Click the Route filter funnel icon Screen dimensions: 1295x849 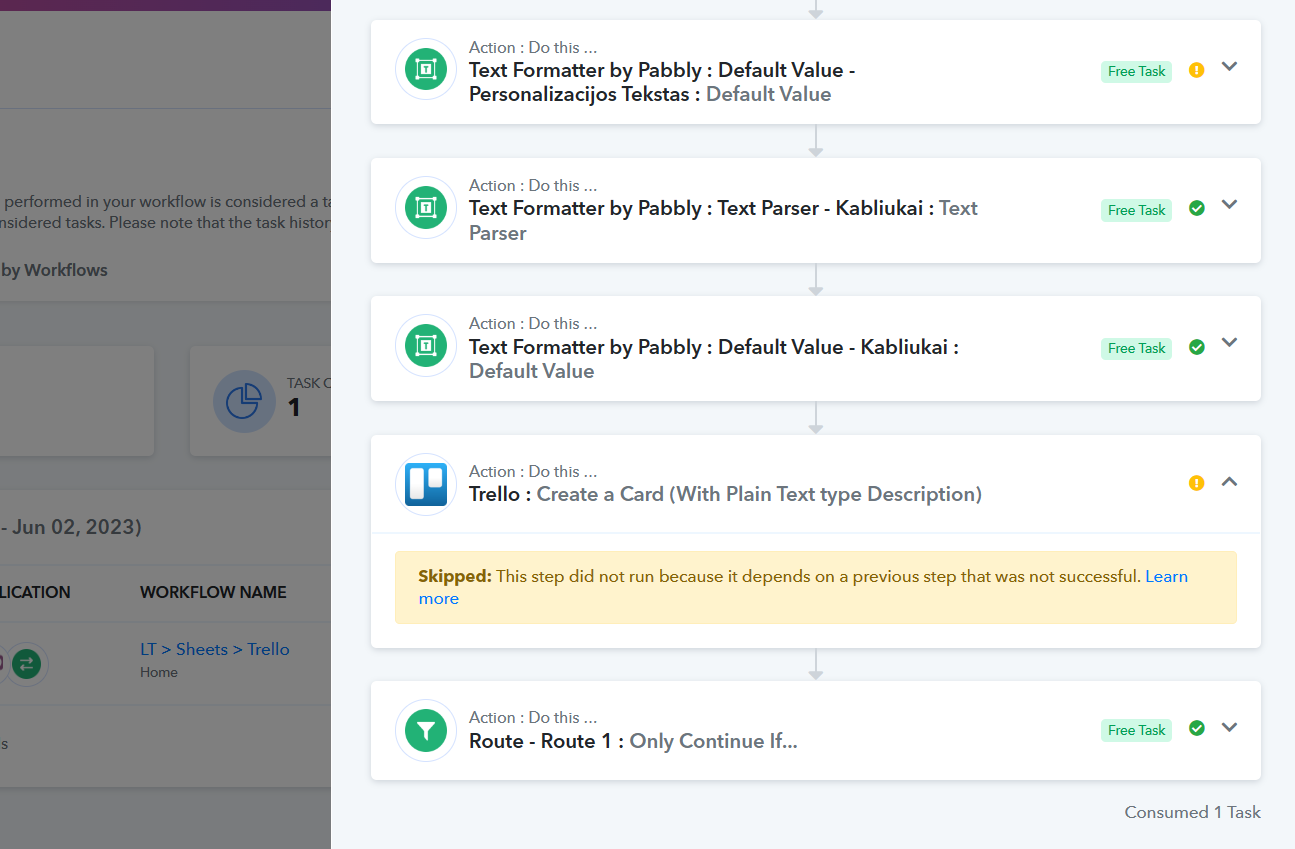[426, 730]
